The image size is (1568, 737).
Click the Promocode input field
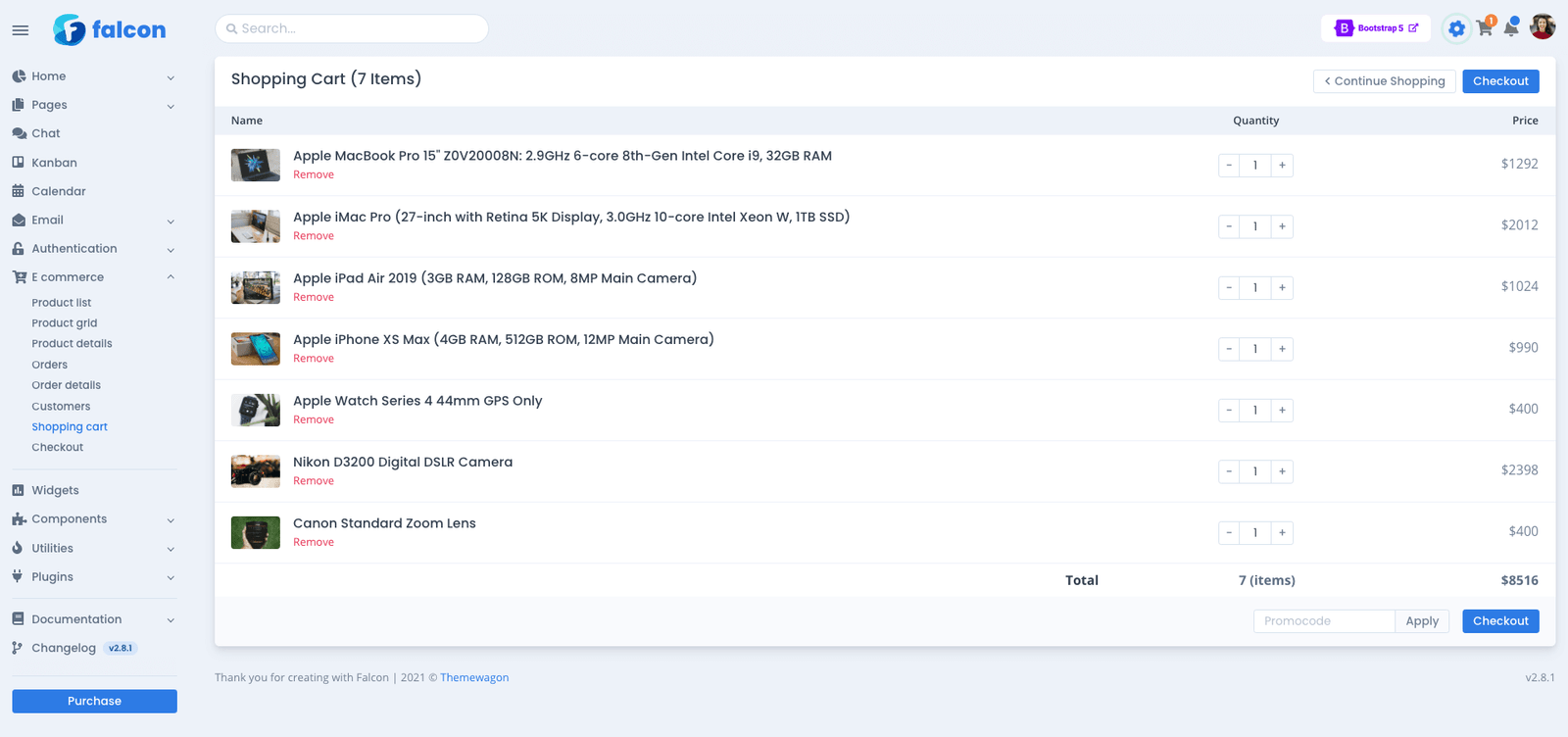click(x=1323, y=621)
